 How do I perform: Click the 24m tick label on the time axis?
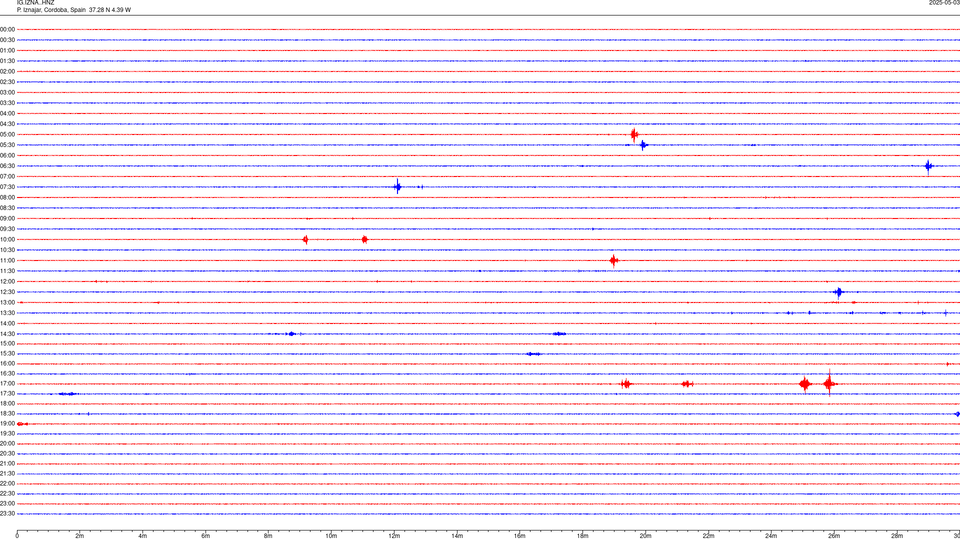[771, 536]
